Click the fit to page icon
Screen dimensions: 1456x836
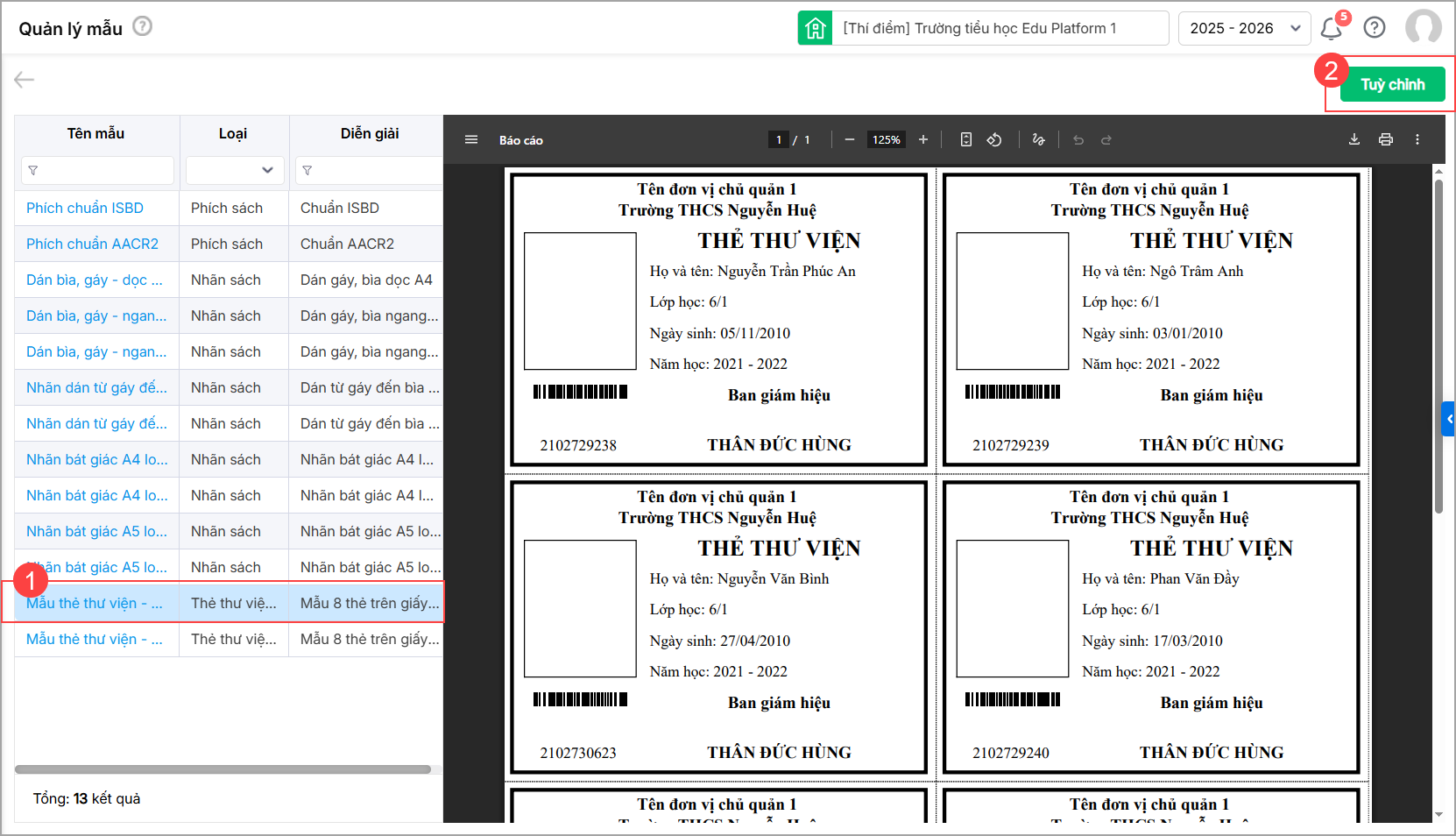[x=965, y=139]
